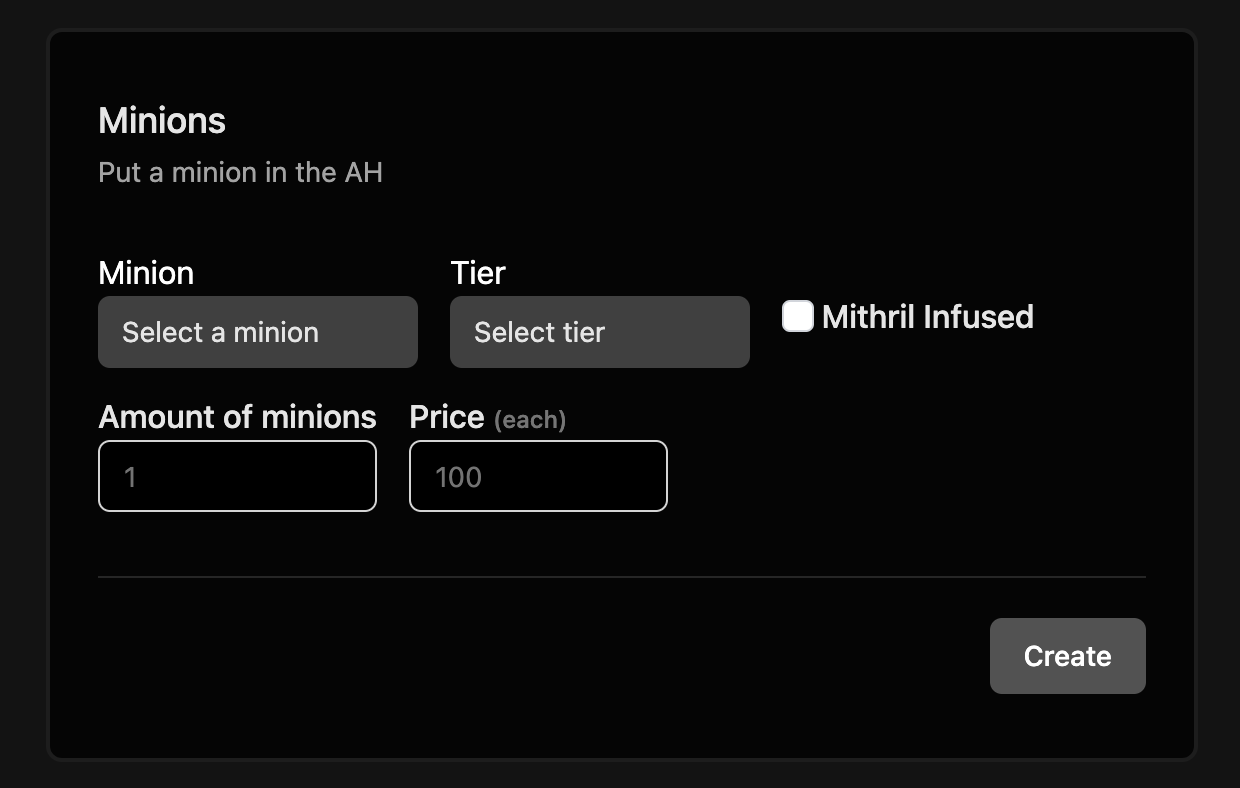Open the "Select a minion" dropdown
1240x788 pixels.
(x=257, y=332)
